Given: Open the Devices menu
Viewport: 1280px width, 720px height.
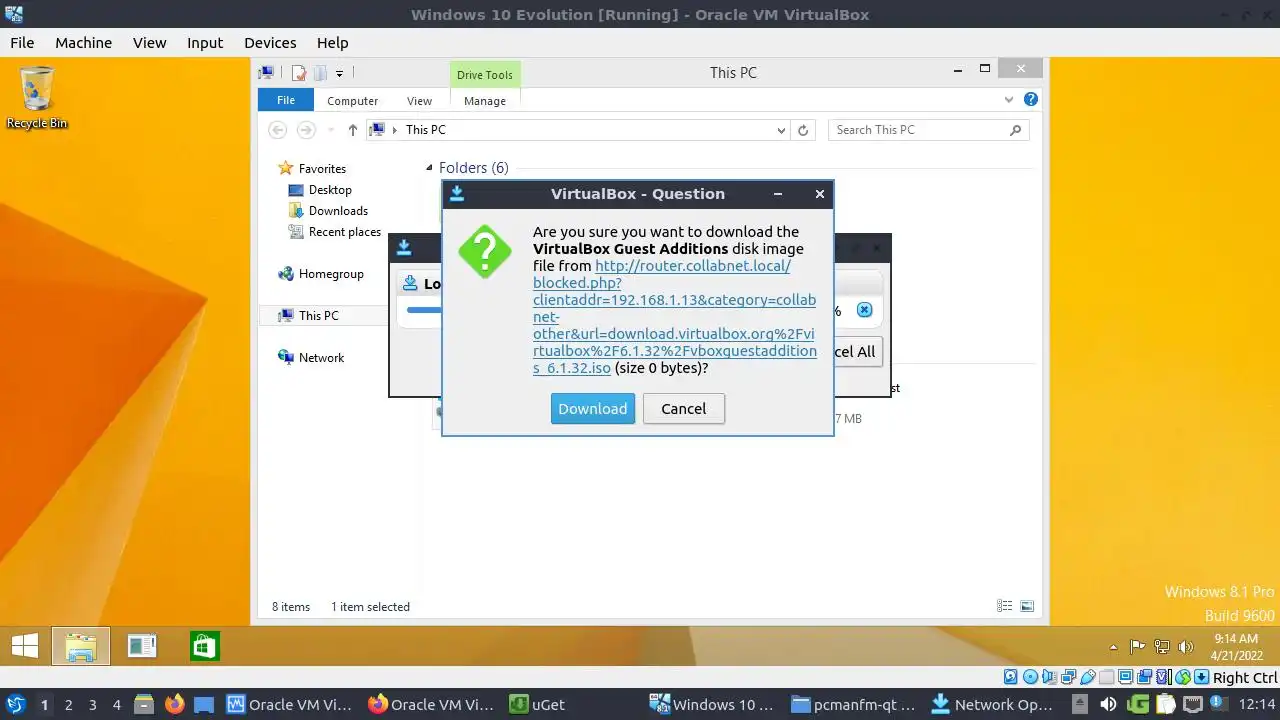Looking at the screenshot, I should pos(270,43).
